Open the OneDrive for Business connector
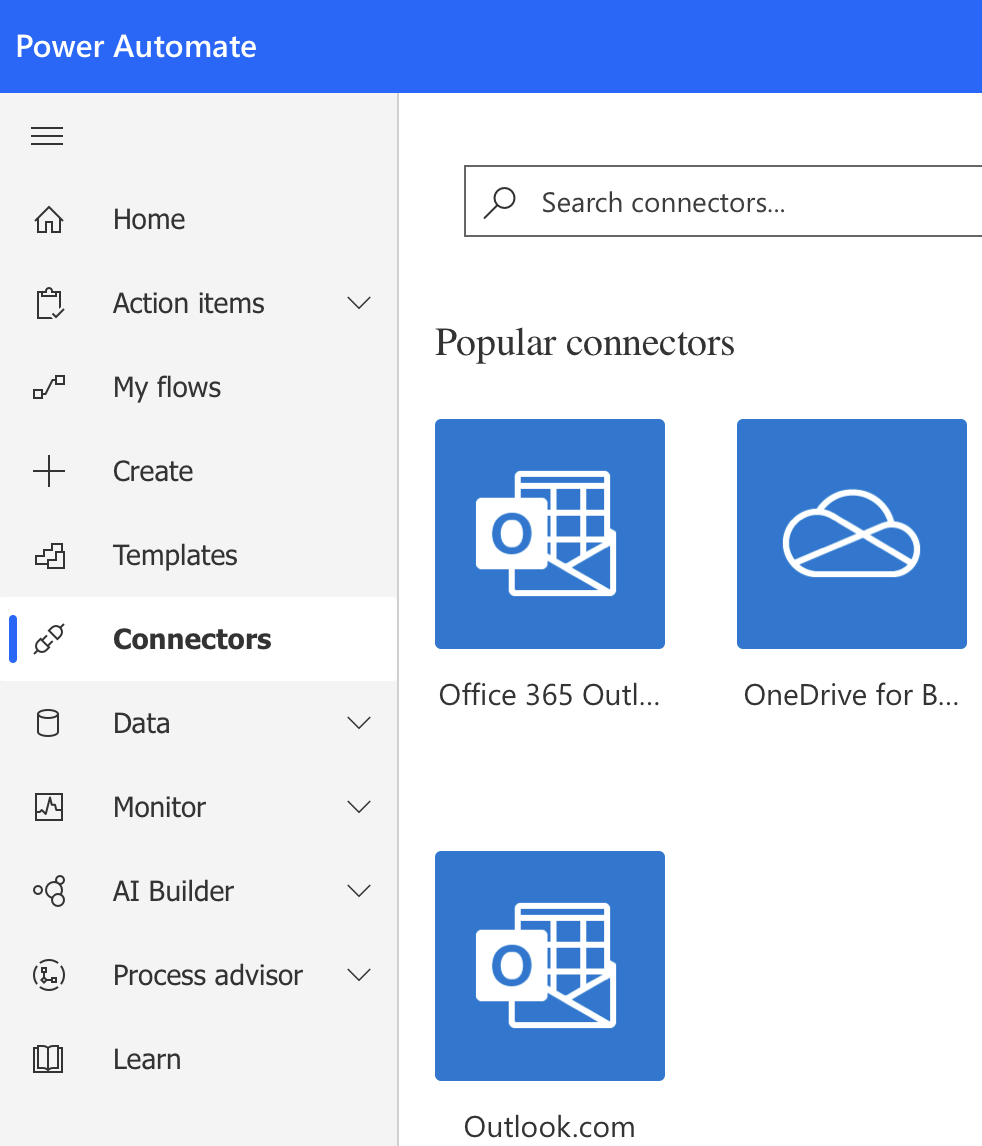 [851, 533]
